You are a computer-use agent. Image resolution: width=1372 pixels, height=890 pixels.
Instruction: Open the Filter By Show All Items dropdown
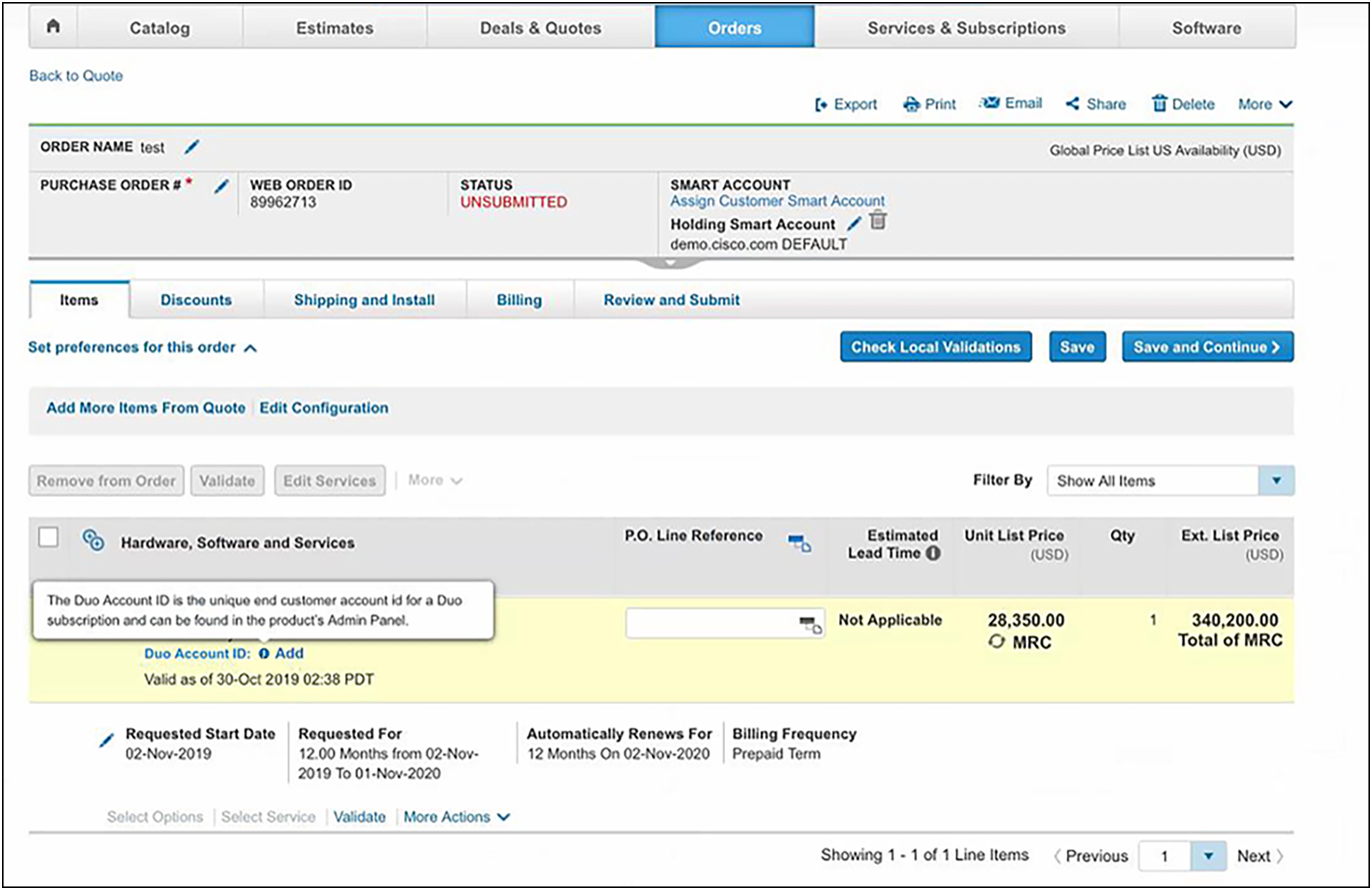(x=1276, y=481)
